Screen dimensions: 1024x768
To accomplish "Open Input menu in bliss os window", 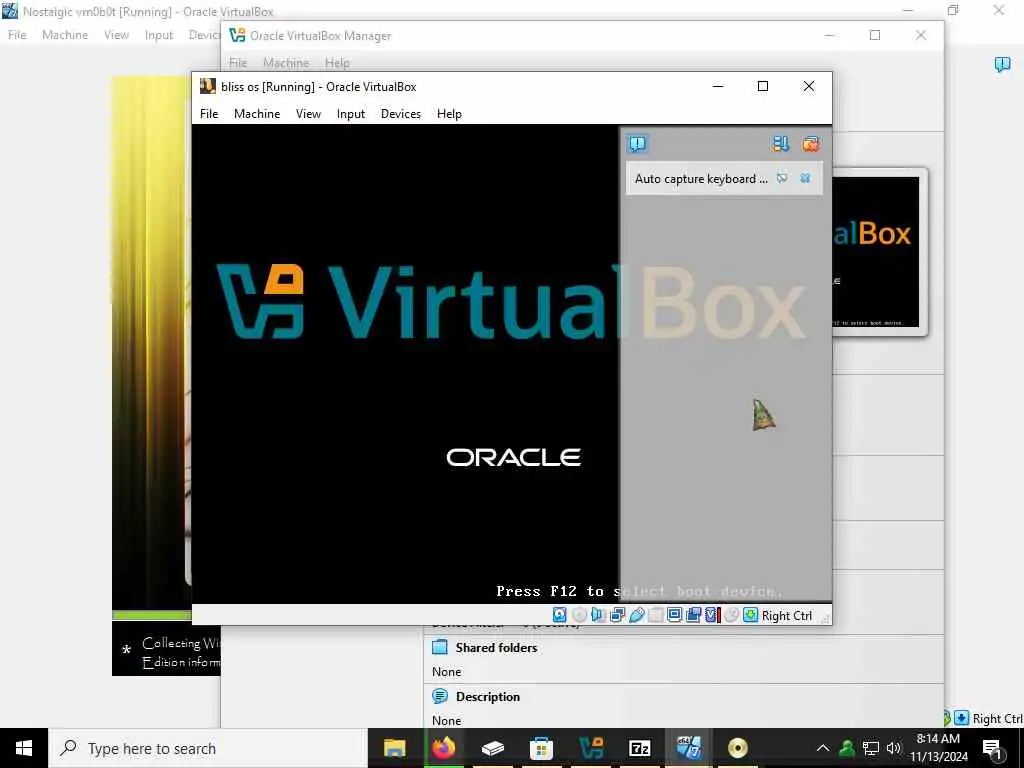I will (351, 114).
